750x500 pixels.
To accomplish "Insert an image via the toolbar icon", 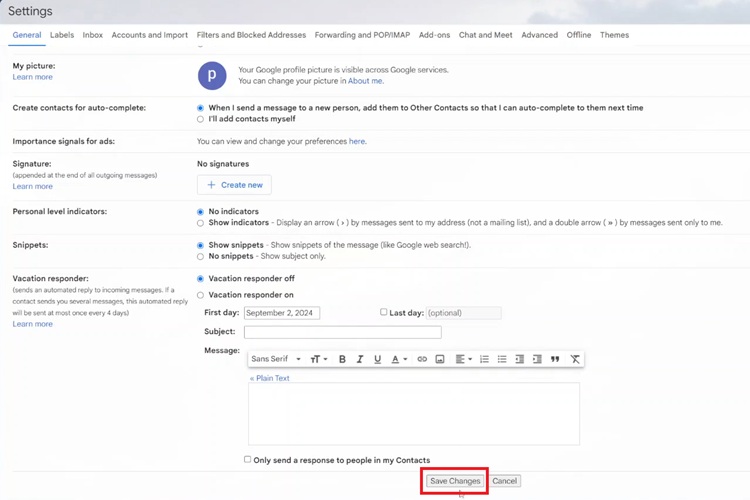I will click(440, 359).
